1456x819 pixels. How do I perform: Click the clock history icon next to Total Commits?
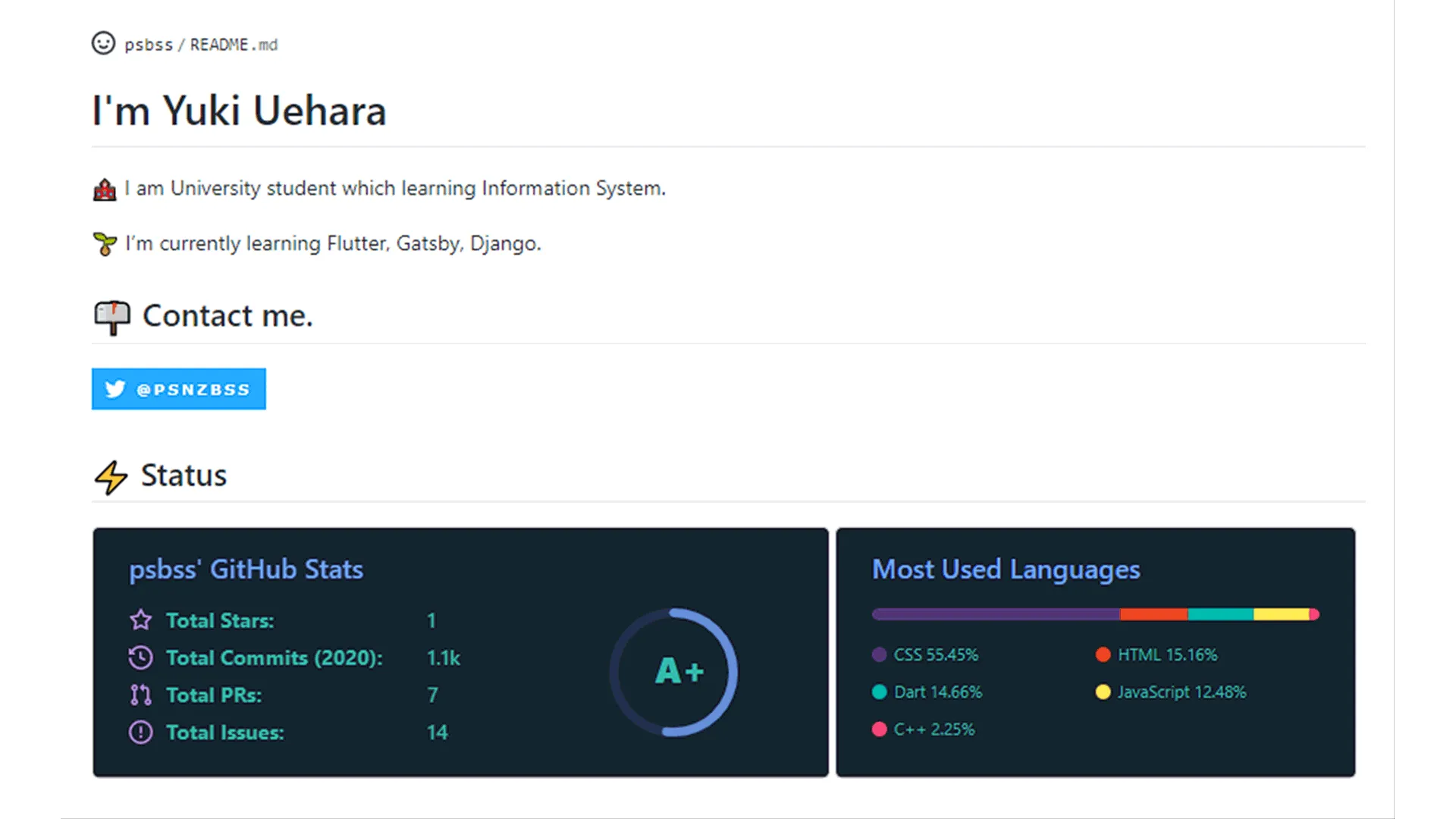140,657
